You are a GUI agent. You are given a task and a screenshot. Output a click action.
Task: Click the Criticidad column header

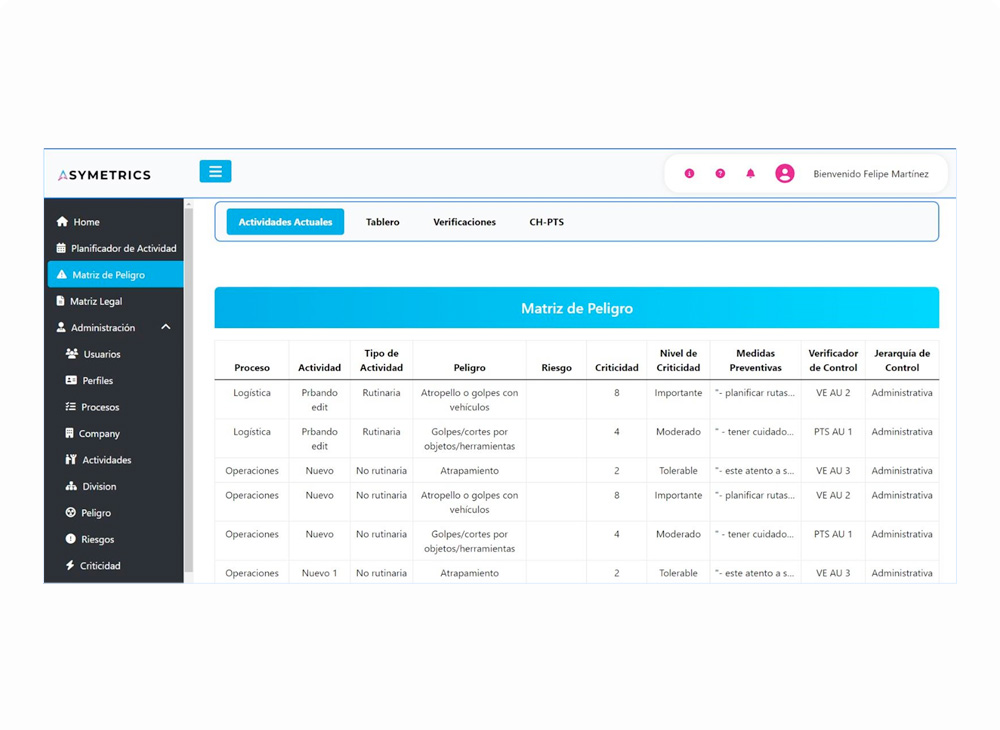coord(616,368)
